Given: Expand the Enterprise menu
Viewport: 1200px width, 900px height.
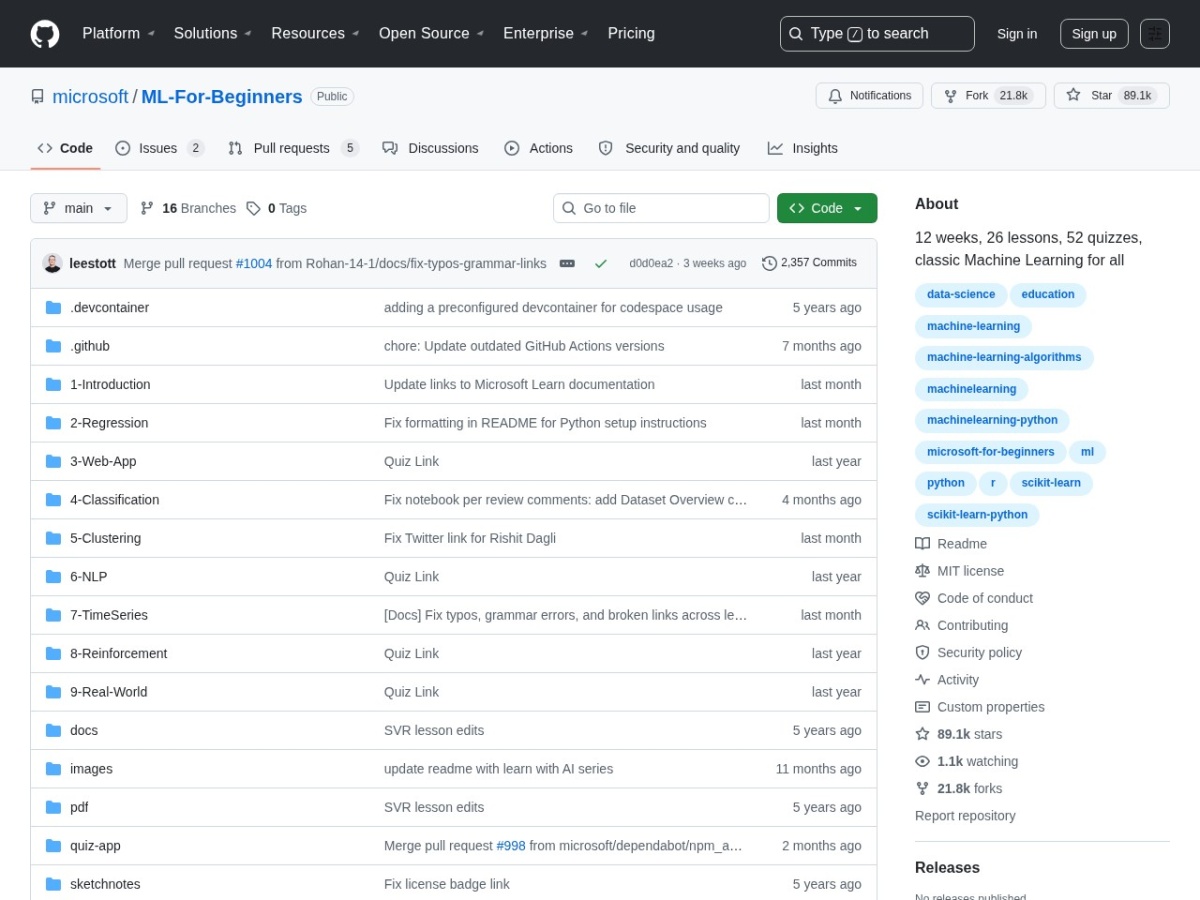Looking at the screenshot, I should pos(545,33).
